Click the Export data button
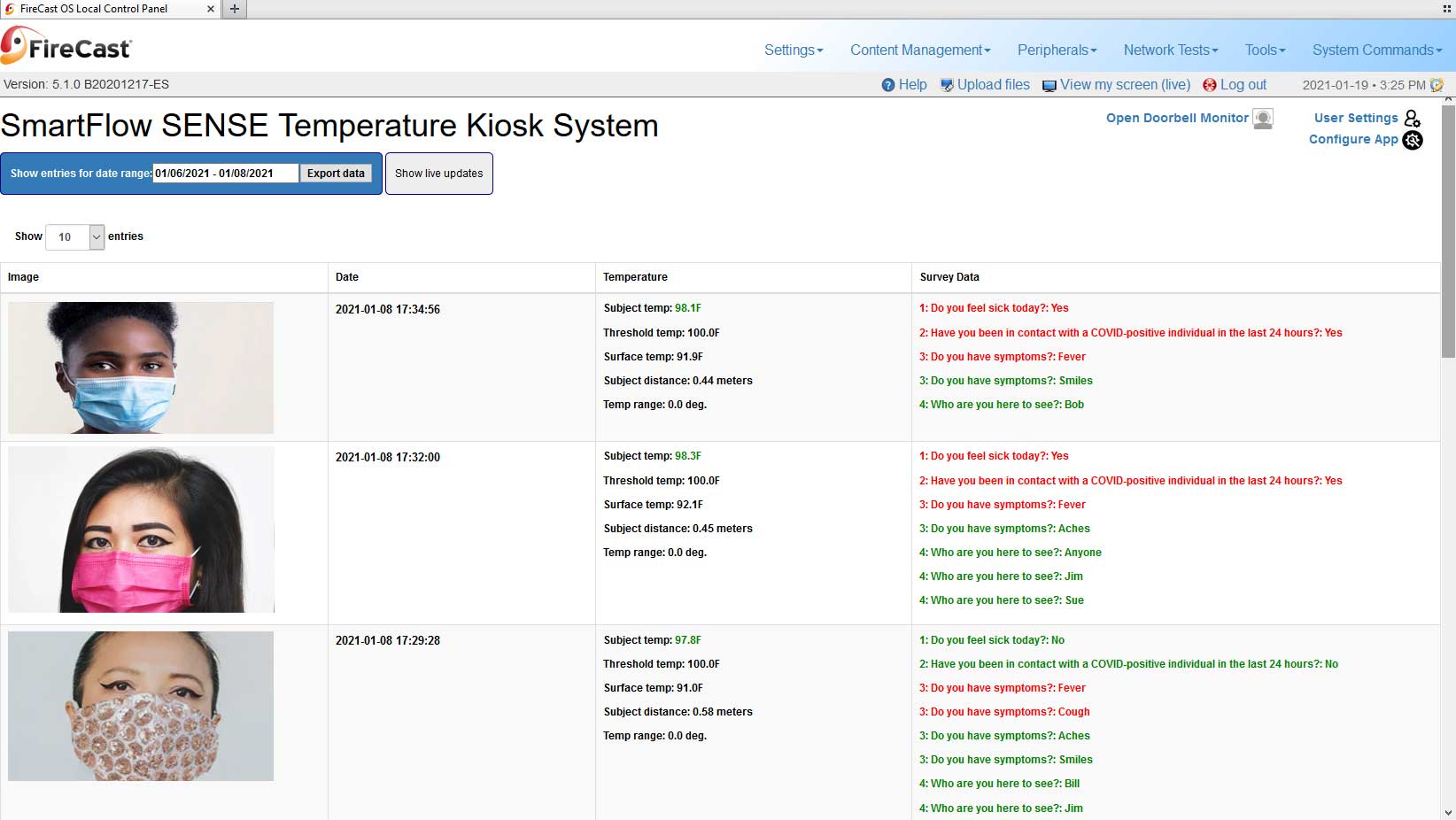This screenshot has height=820, width=1456. [336, 174]
